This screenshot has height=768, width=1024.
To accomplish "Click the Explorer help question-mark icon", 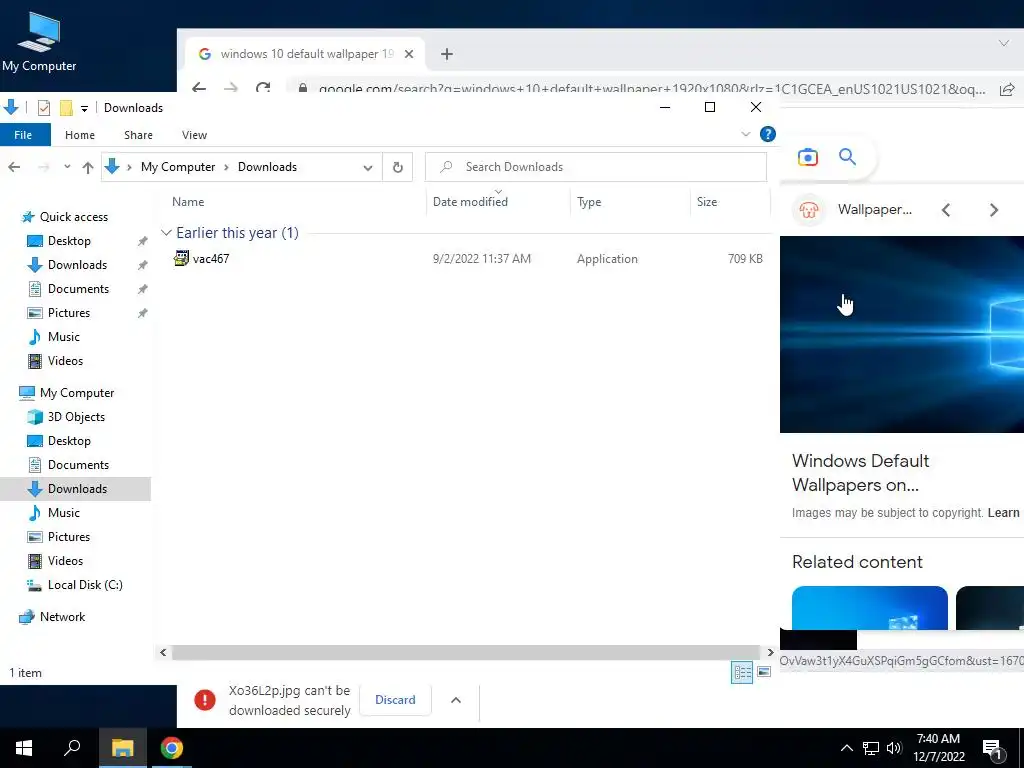I will (767, 135).
